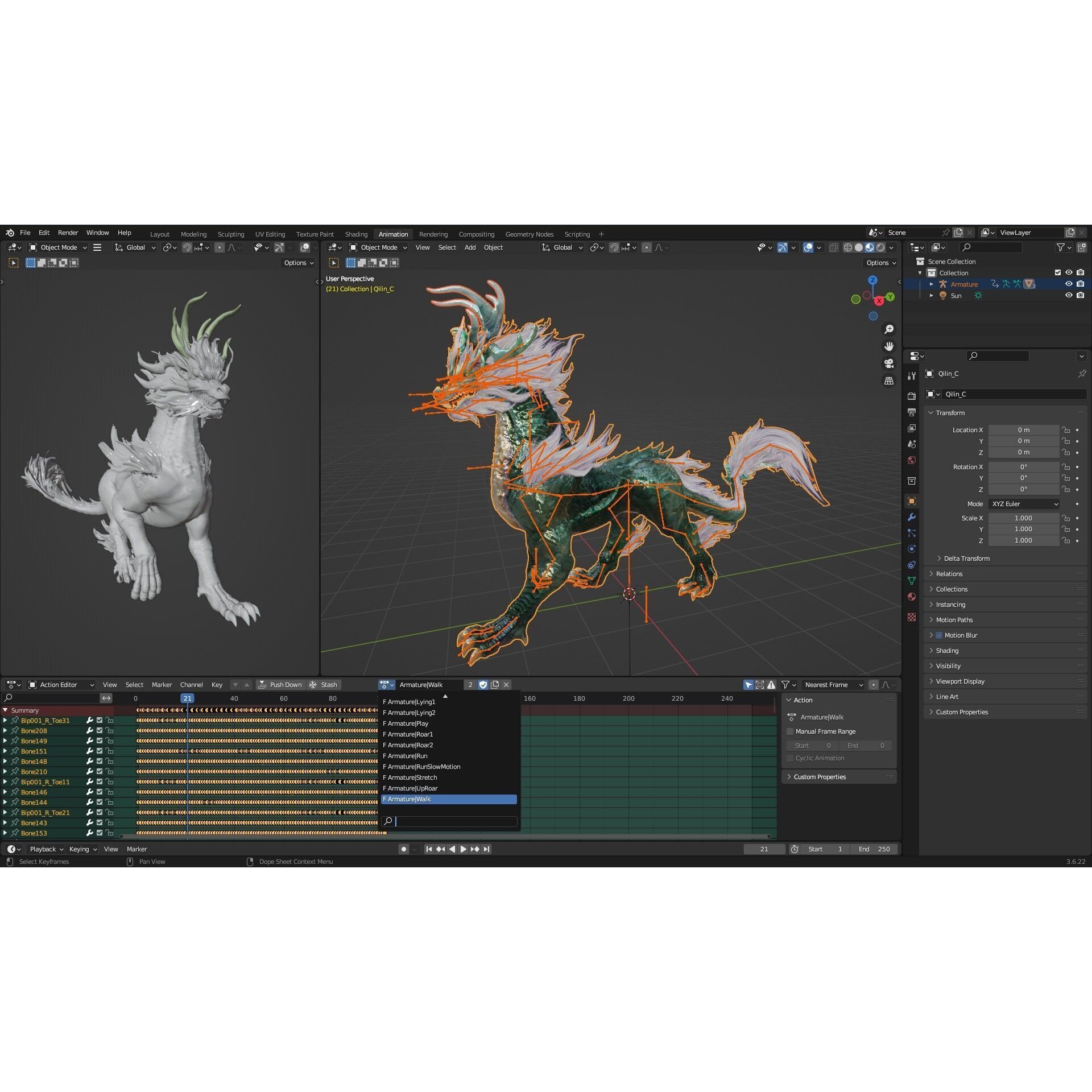
Task: Enable the Manual Frame Range checkbox
Action: 790,731
